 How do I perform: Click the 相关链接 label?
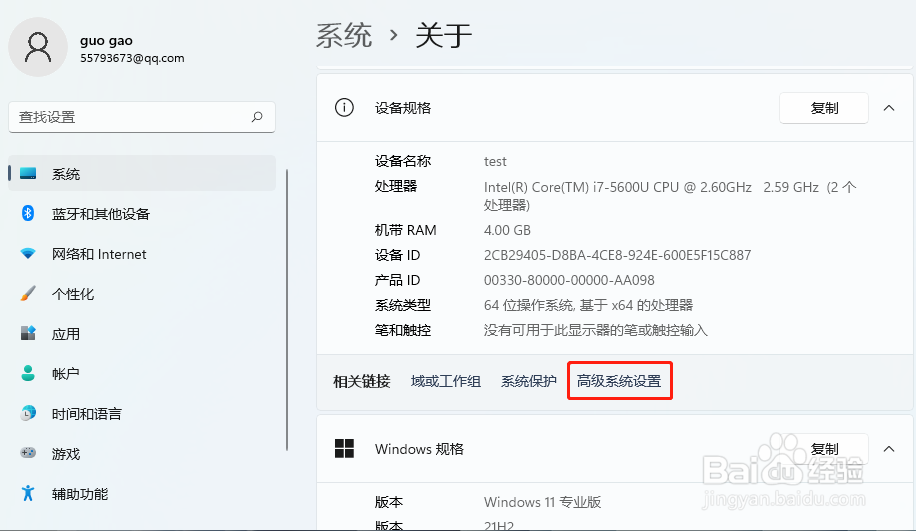pyautogui.click(x=362, y=381)
